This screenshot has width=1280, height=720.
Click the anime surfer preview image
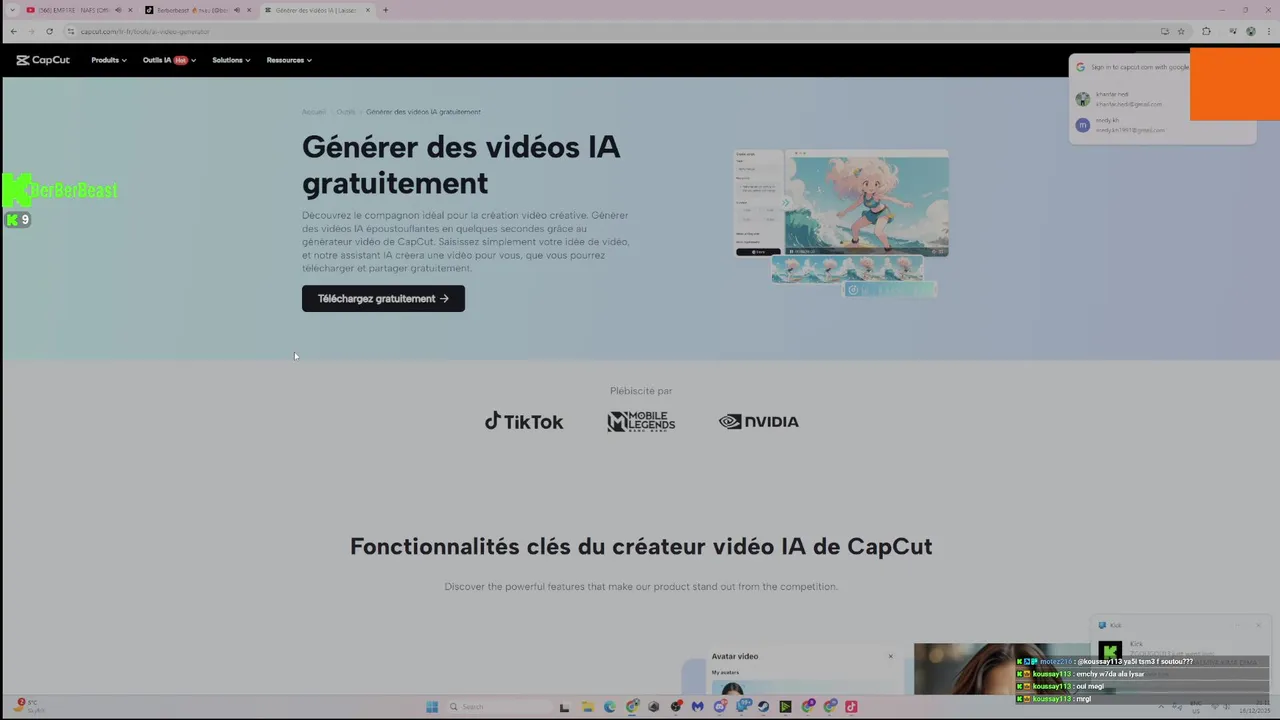coord(866,203)
